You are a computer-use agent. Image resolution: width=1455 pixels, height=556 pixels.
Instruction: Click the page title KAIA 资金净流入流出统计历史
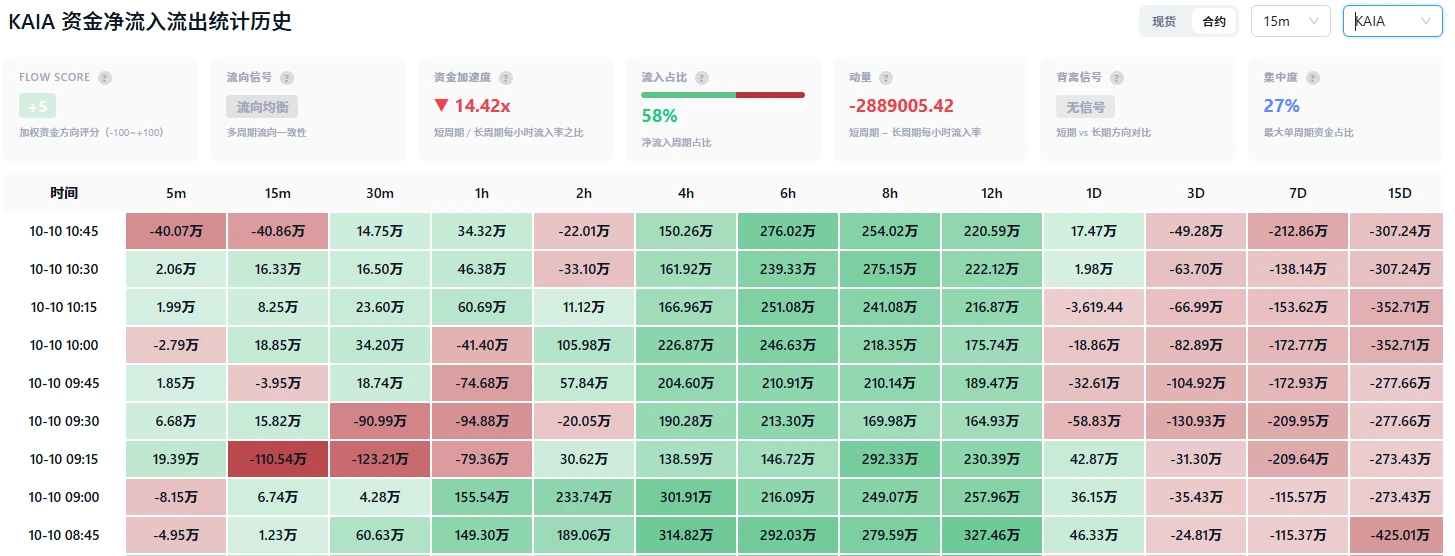pyautogui.click(x=150, y=21)
